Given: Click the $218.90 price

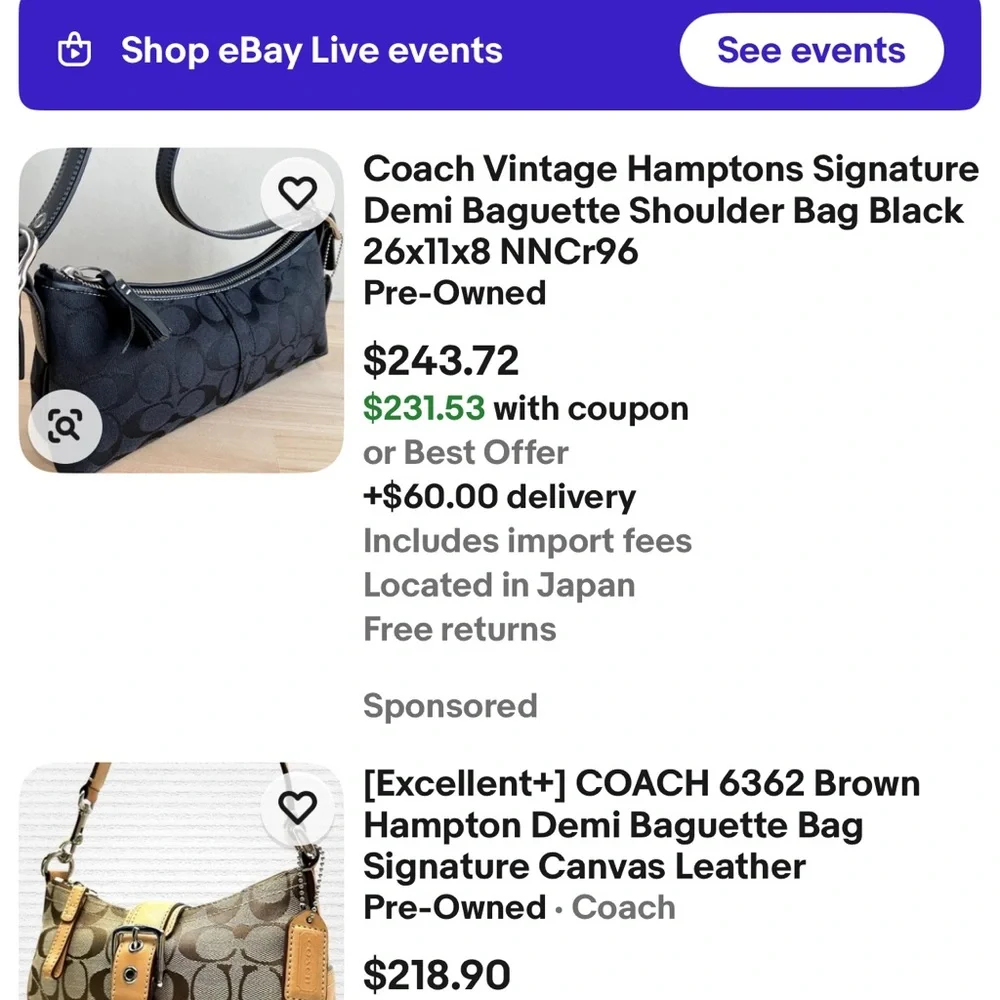Looking at the screenshot, I should pyautogui.click(x=436, y=974).
